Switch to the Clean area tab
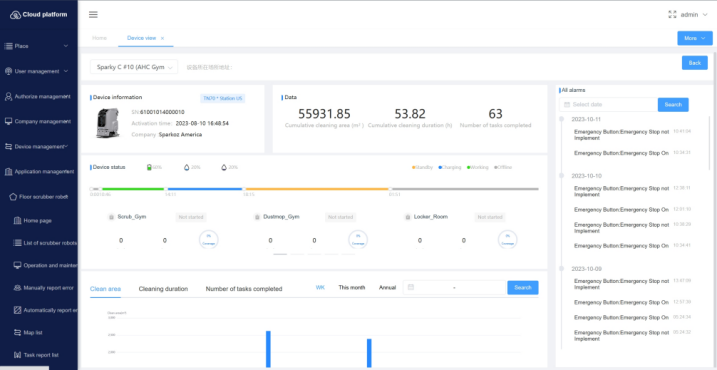 pos(106,289)
